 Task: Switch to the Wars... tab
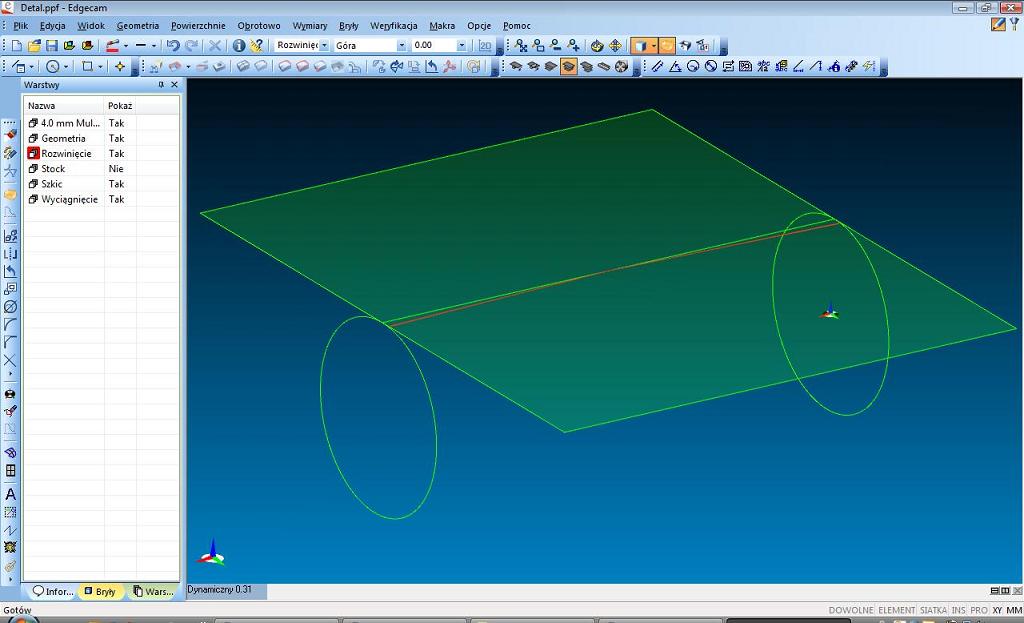coord(153,591)
